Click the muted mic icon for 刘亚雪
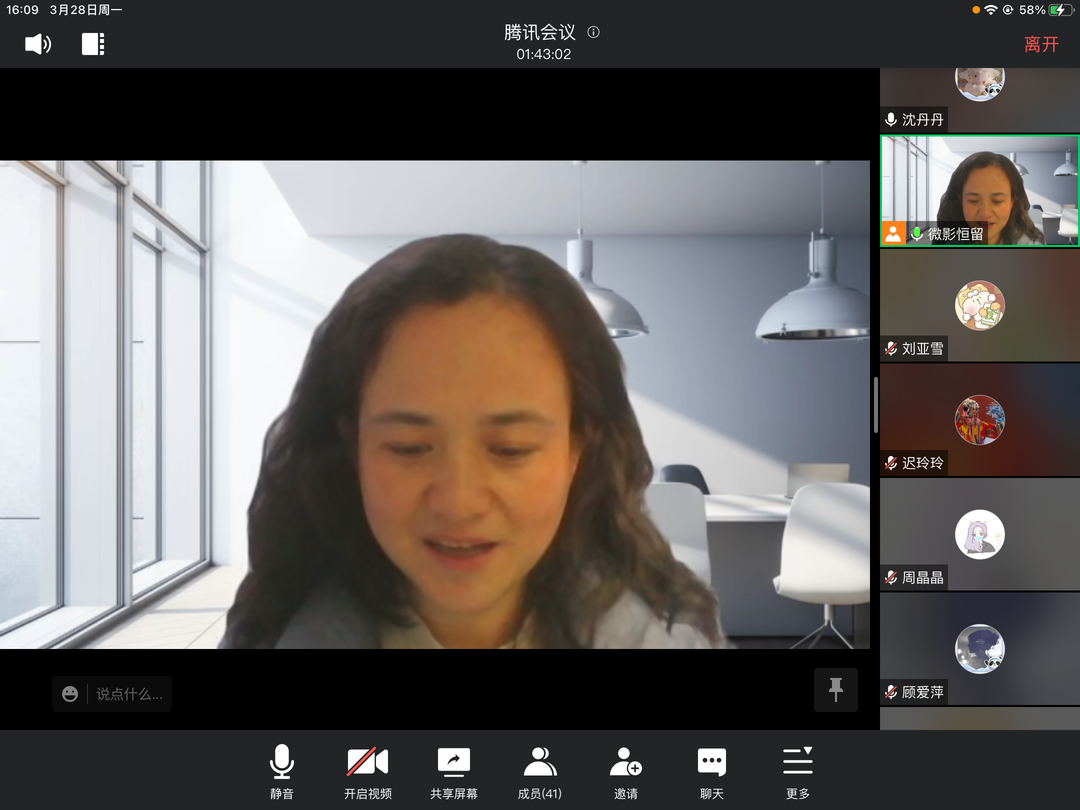The image size is (1080, 810). (x=891, y=349)
